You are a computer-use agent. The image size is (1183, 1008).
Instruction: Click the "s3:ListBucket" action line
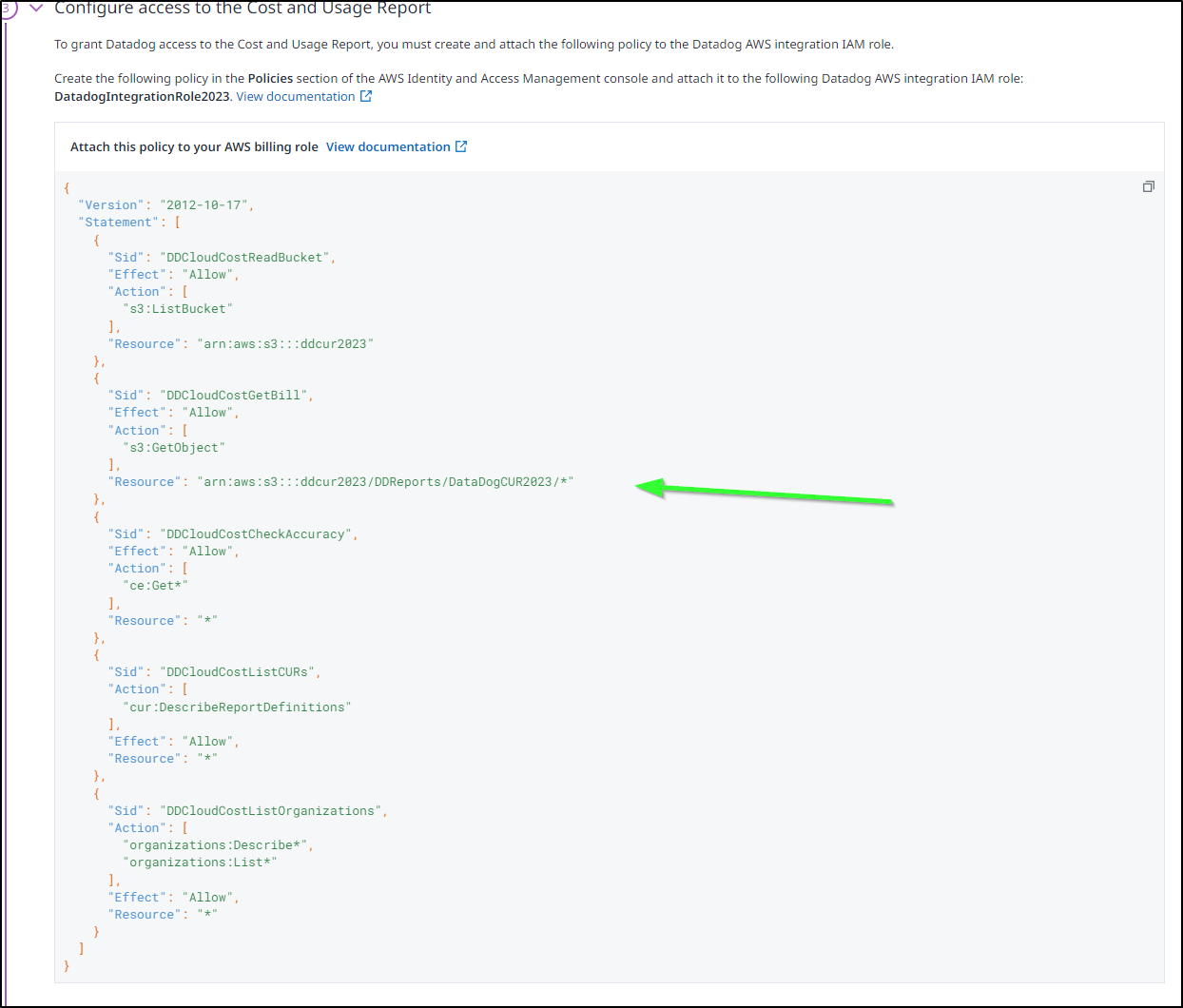click(178, 309)
